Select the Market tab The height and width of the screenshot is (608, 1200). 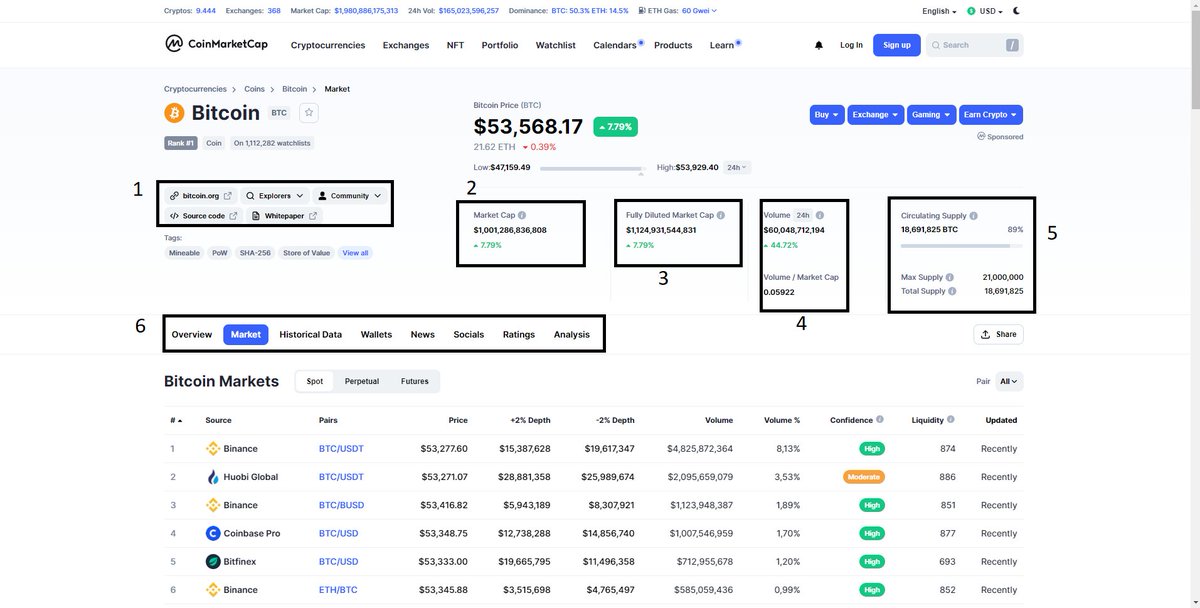pyautogui.click(x=246, y=335)
